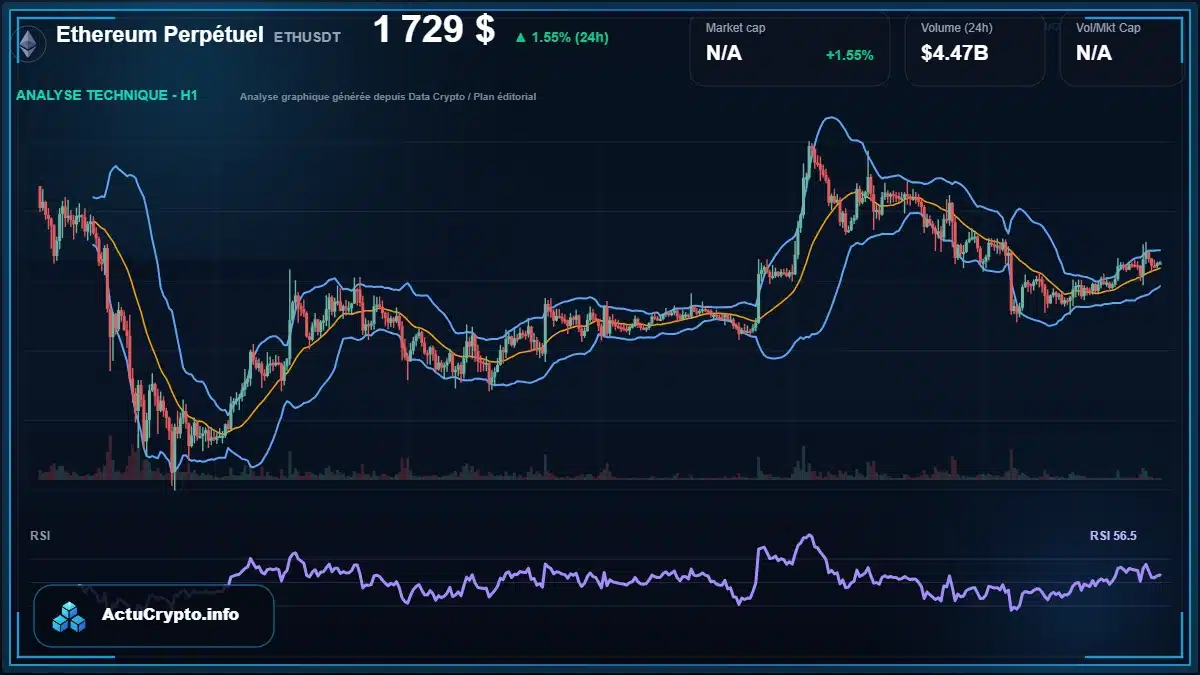Click the '$4.47B' volume value

(x=955, y=53)
